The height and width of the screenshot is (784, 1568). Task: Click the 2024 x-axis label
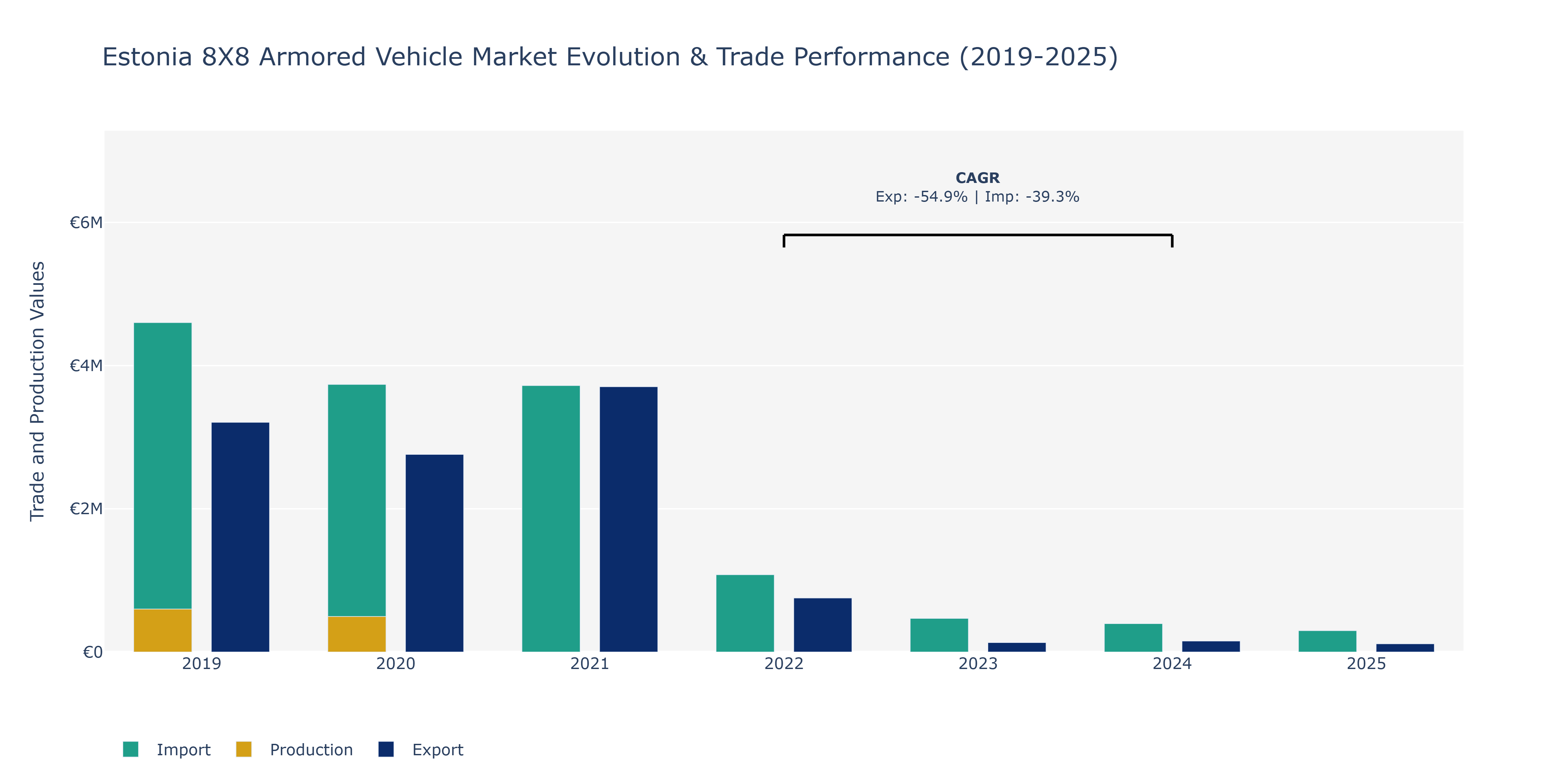[1172, 663]
